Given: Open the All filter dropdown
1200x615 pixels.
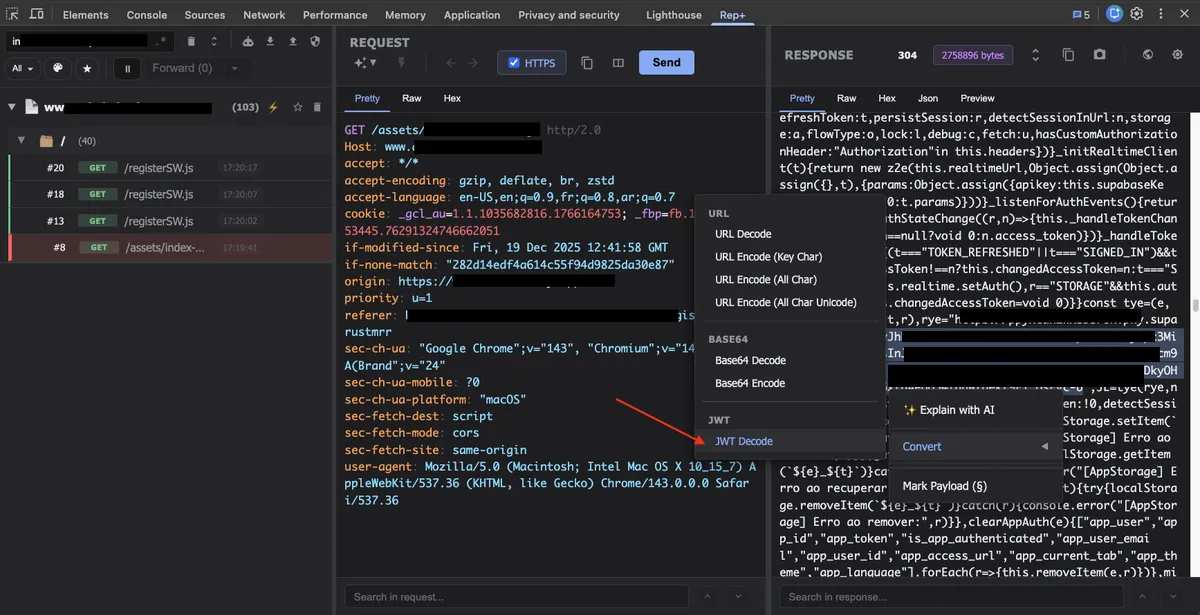Looking at the screenshot, I should pos(23,68).
